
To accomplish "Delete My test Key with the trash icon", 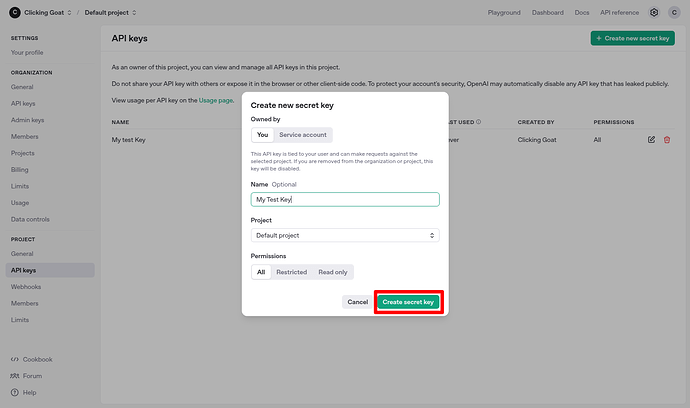I will click(x=667, y=140).
